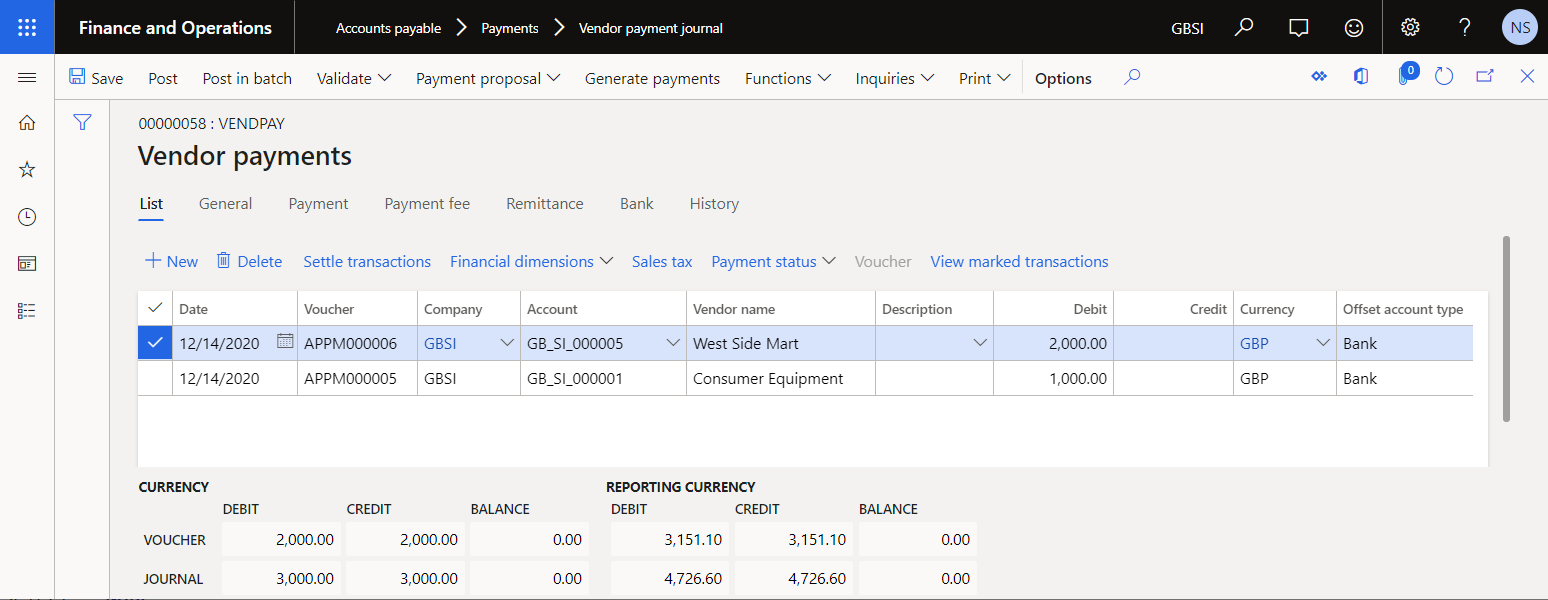This screenshot has width=1548, height=600.
Task: Open the Remittance tab
Action: pos(544,203)
